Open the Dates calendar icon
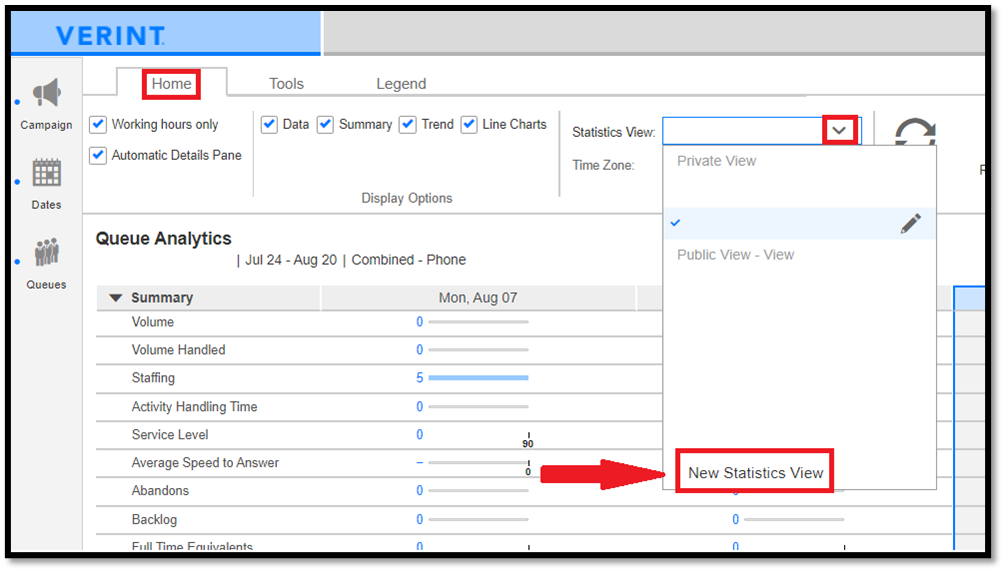 point(47,173)
